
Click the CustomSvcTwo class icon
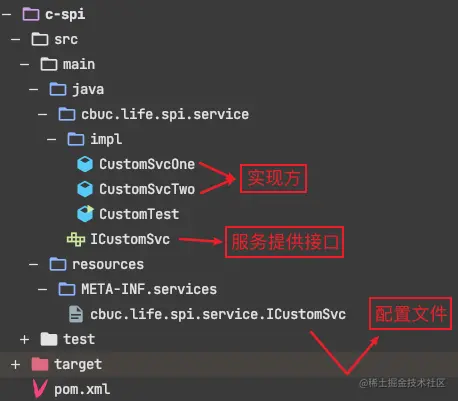point(85,189)
